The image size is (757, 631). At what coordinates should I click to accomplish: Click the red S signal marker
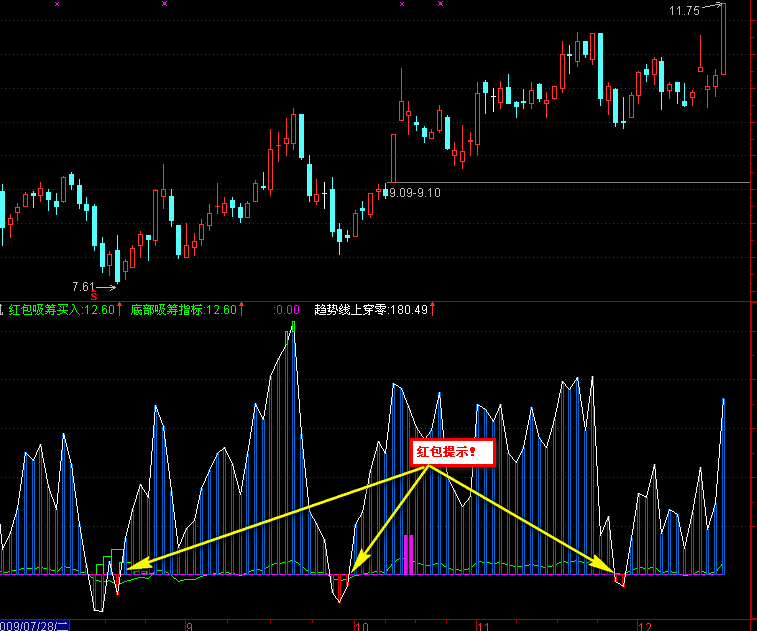[94, 296]
